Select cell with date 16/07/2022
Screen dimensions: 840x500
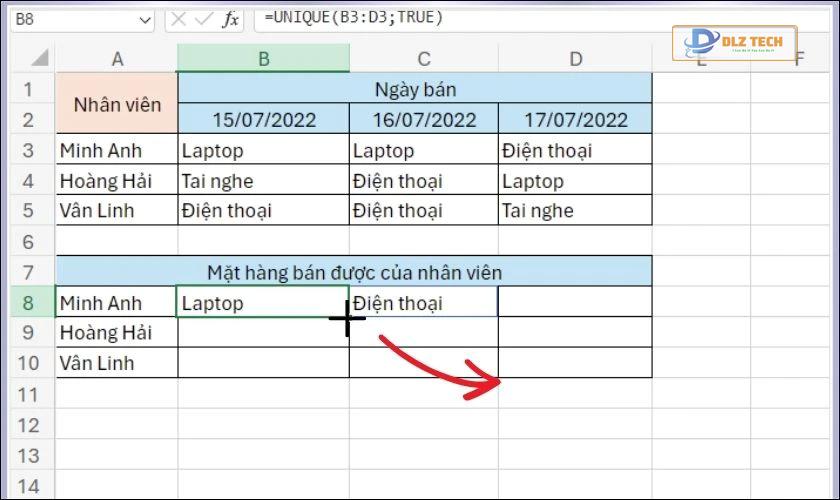point(424,119)
